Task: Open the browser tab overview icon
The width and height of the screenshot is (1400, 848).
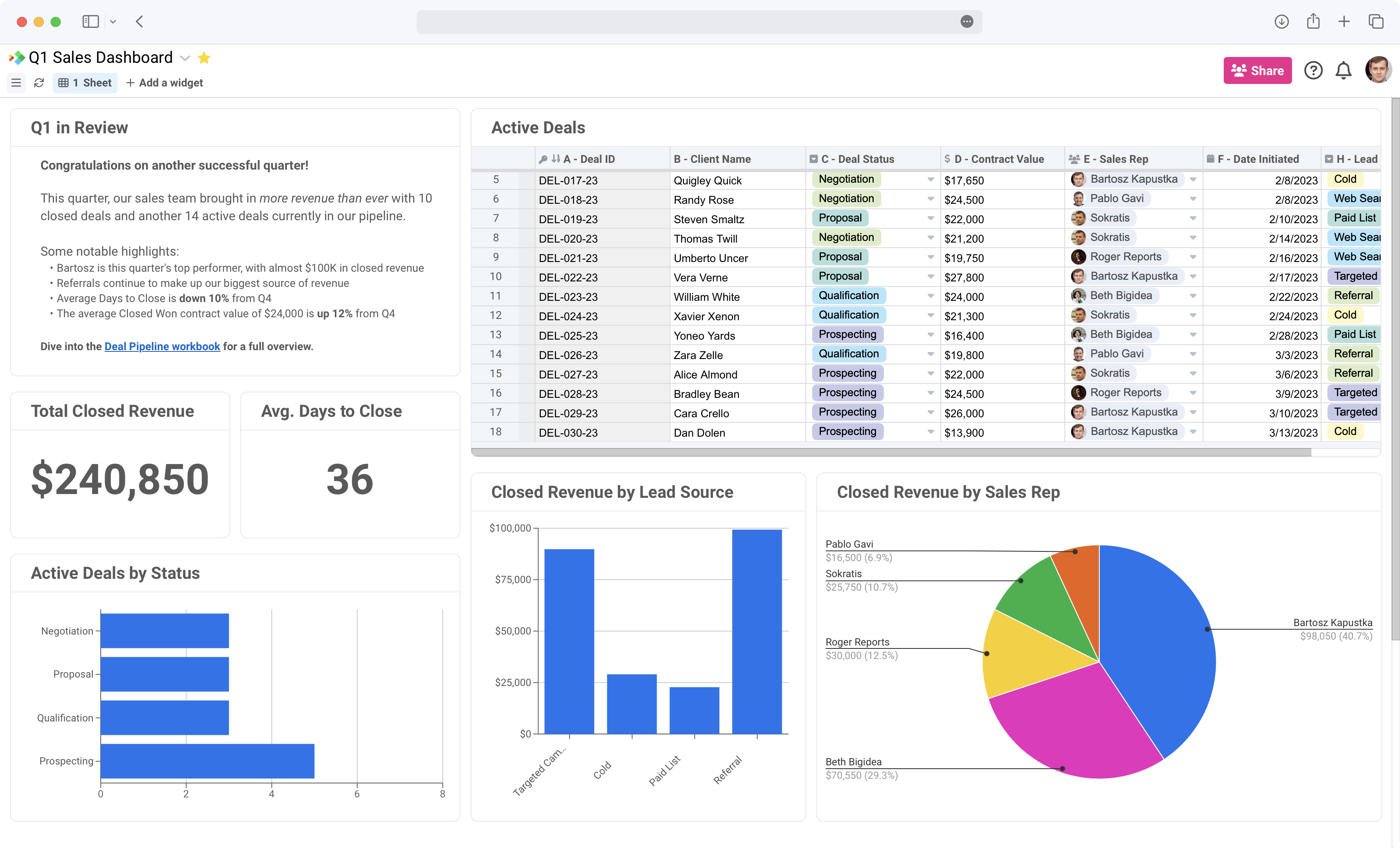Action: click(1376, 22)
